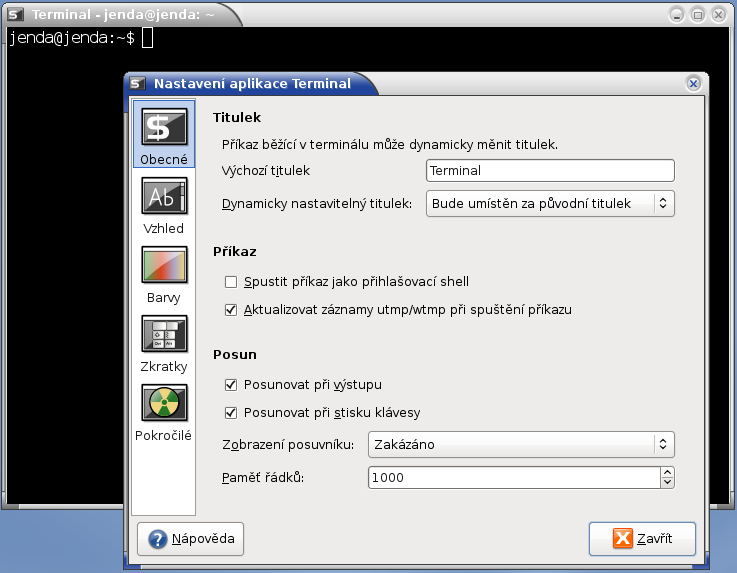Click the Paměť řádků value field

pos(514,478)
